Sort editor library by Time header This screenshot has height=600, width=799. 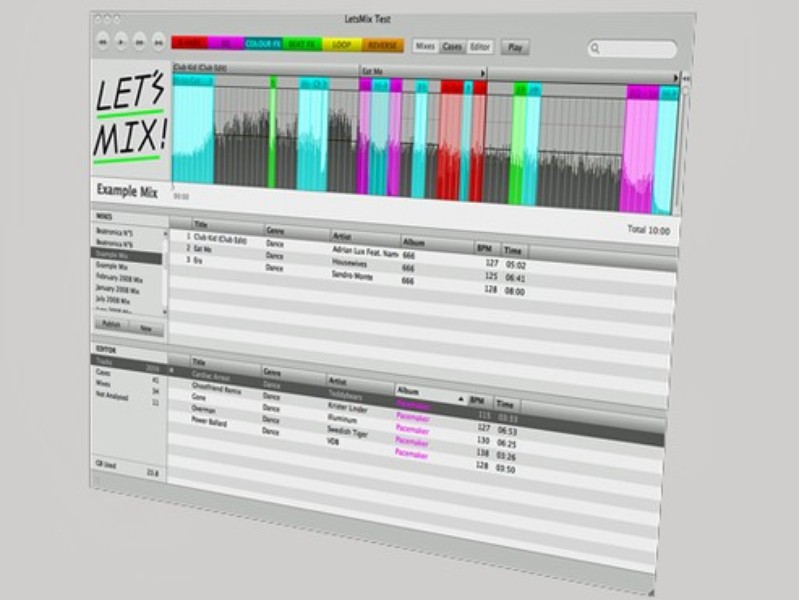505,404
